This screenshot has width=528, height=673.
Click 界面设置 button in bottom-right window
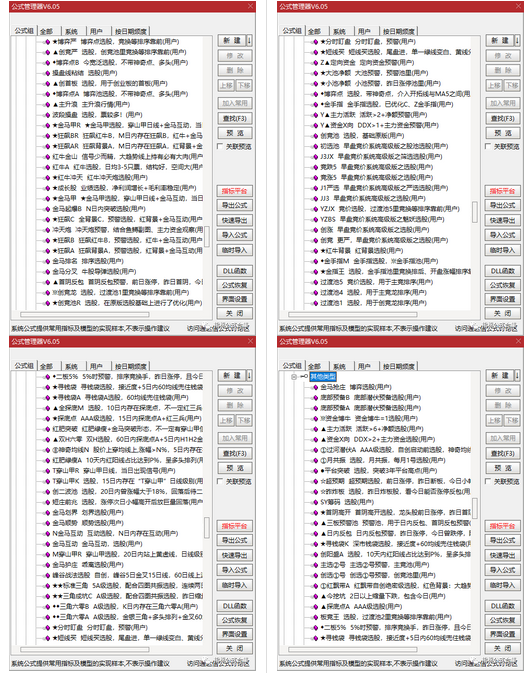click(502, 634)
